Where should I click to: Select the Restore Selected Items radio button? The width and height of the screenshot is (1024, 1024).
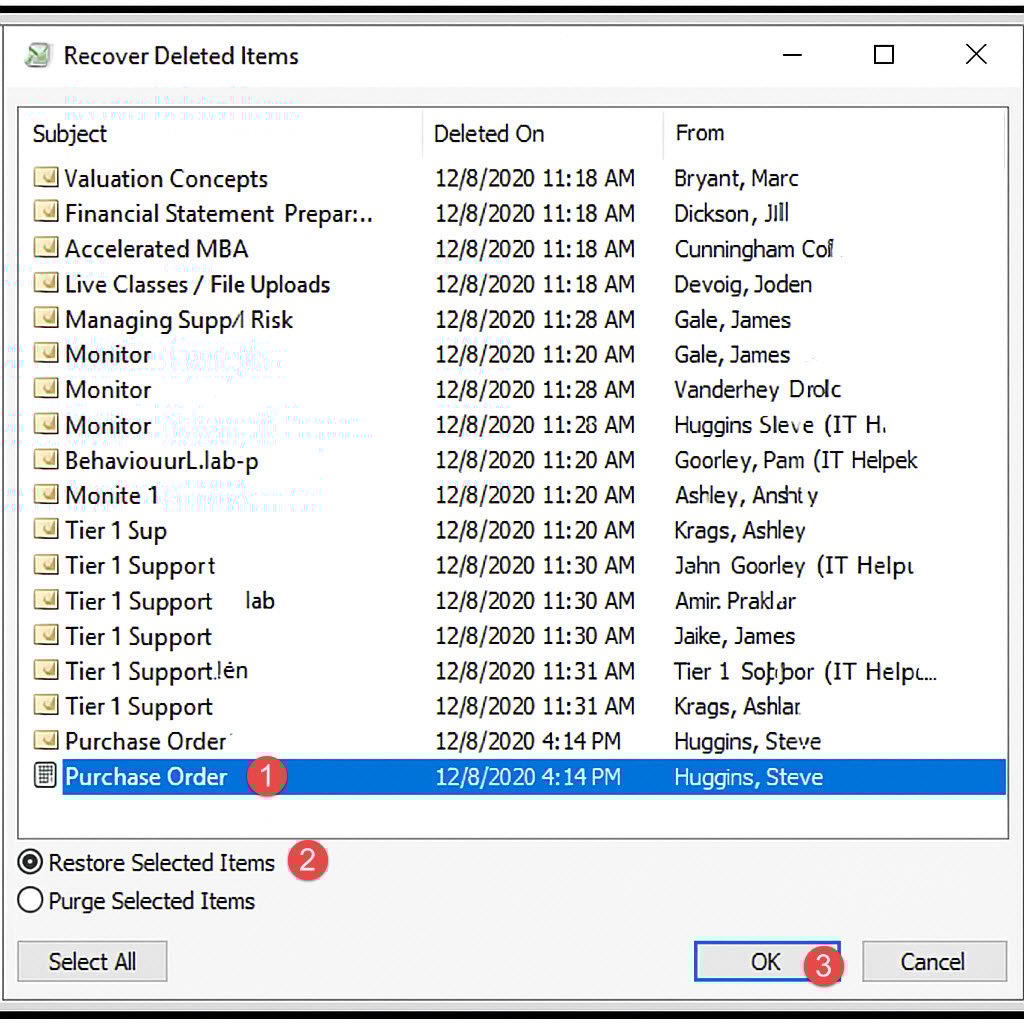(30, 862)
